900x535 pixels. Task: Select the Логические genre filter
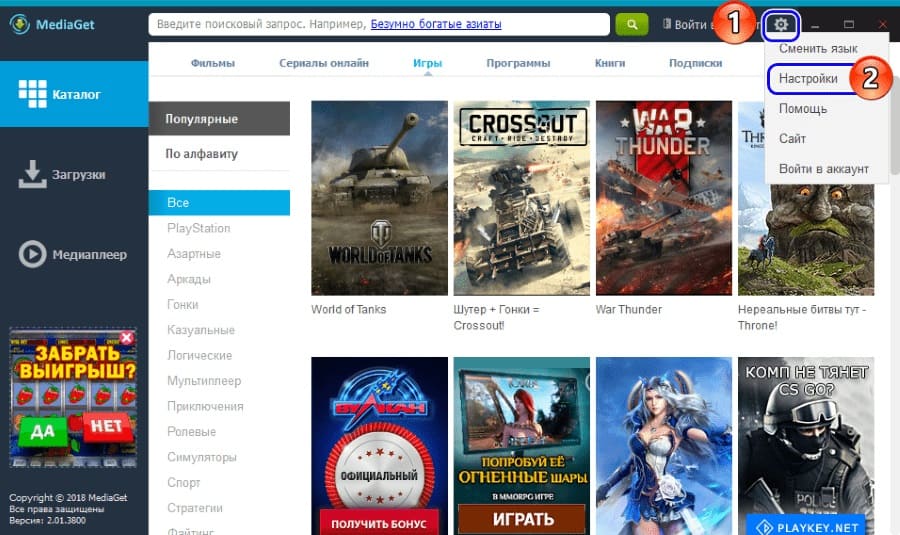(200, 355)
